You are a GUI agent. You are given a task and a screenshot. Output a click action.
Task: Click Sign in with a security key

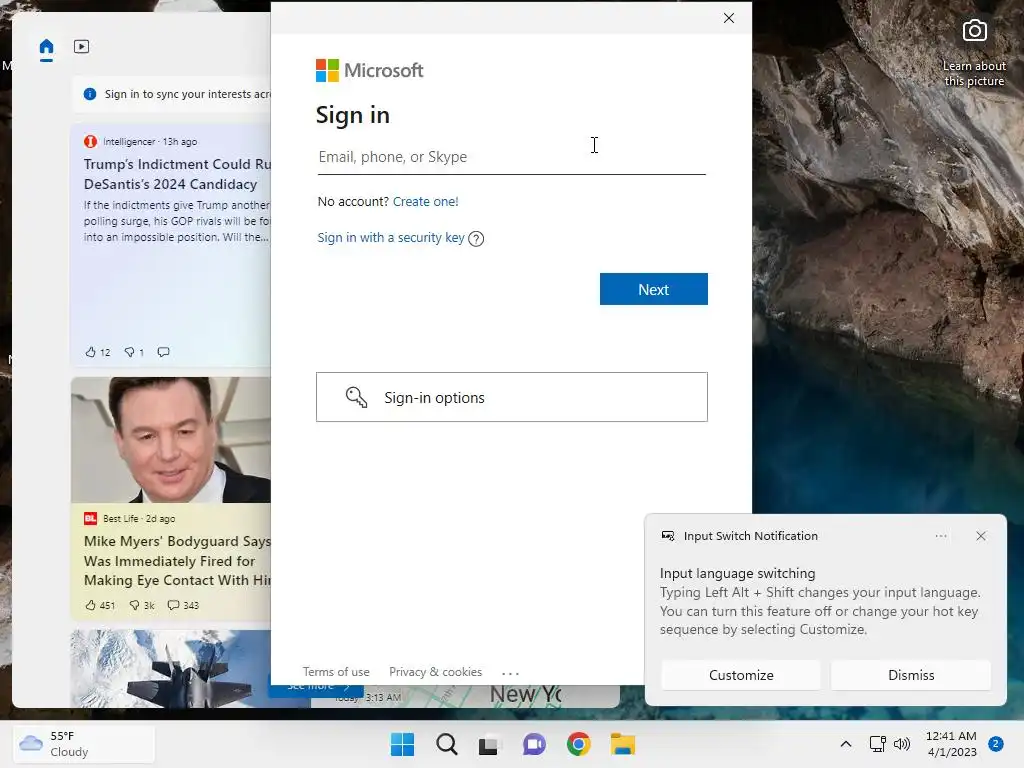[391, 238]
